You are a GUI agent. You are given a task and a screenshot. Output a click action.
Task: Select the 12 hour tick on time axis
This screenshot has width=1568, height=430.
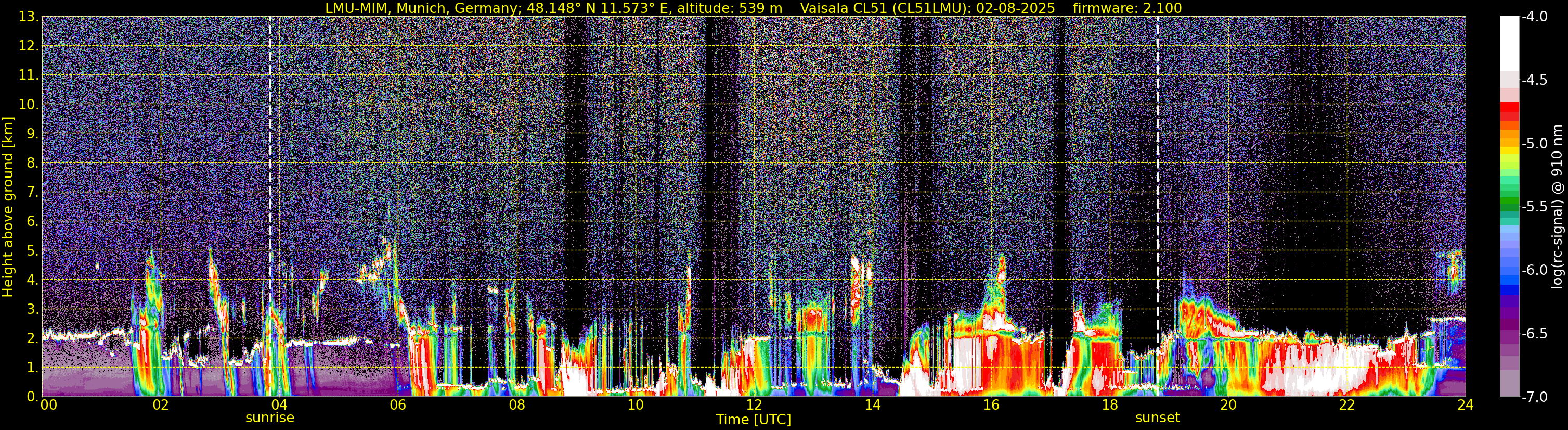point(754,406)
